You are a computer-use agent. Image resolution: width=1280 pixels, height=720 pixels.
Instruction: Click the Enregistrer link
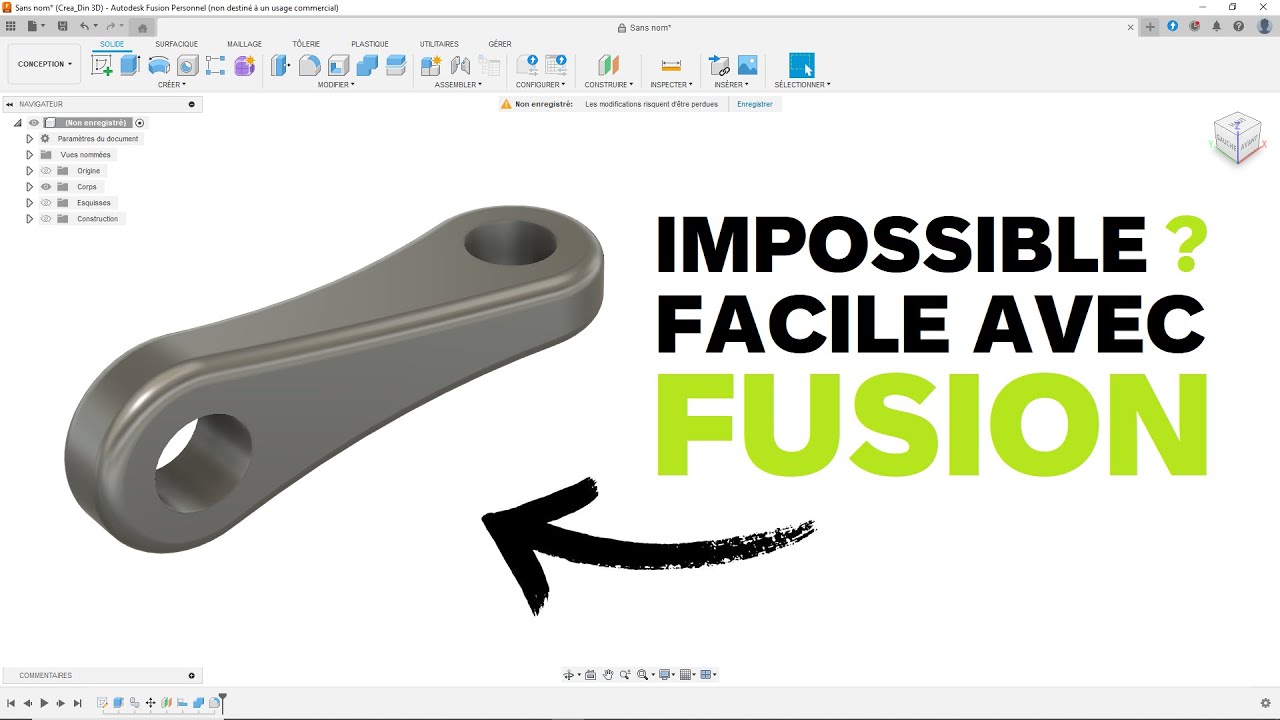click(x=755, y=104)
